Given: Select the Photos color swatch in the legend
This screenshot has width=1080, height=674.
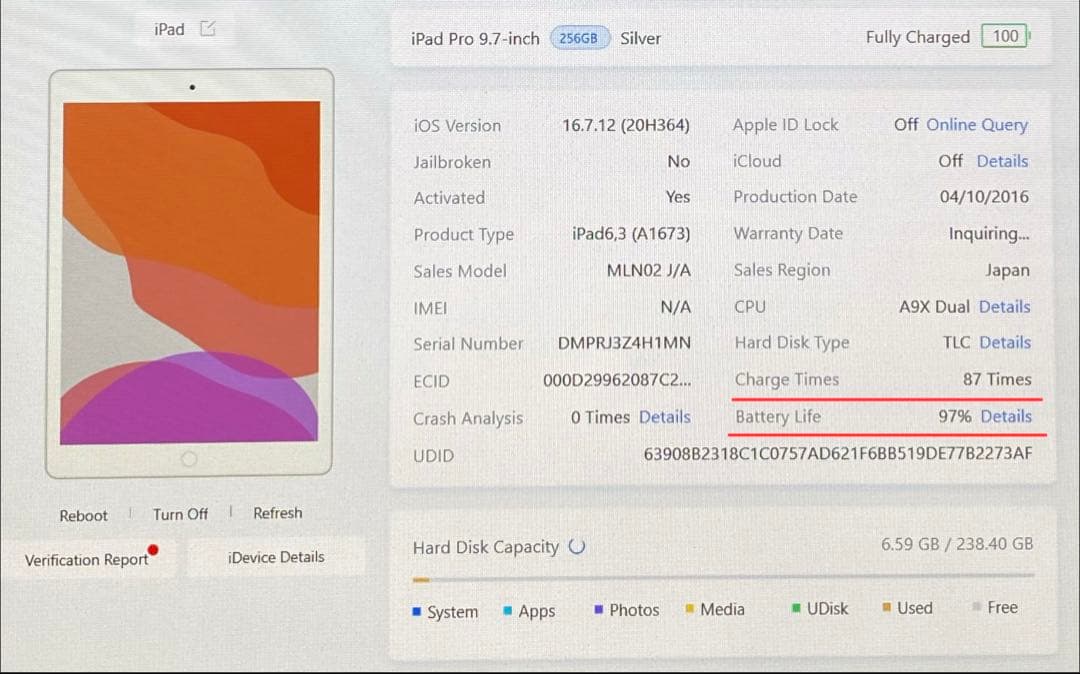Looking at the screenshot, I should [x=597, y=609].
